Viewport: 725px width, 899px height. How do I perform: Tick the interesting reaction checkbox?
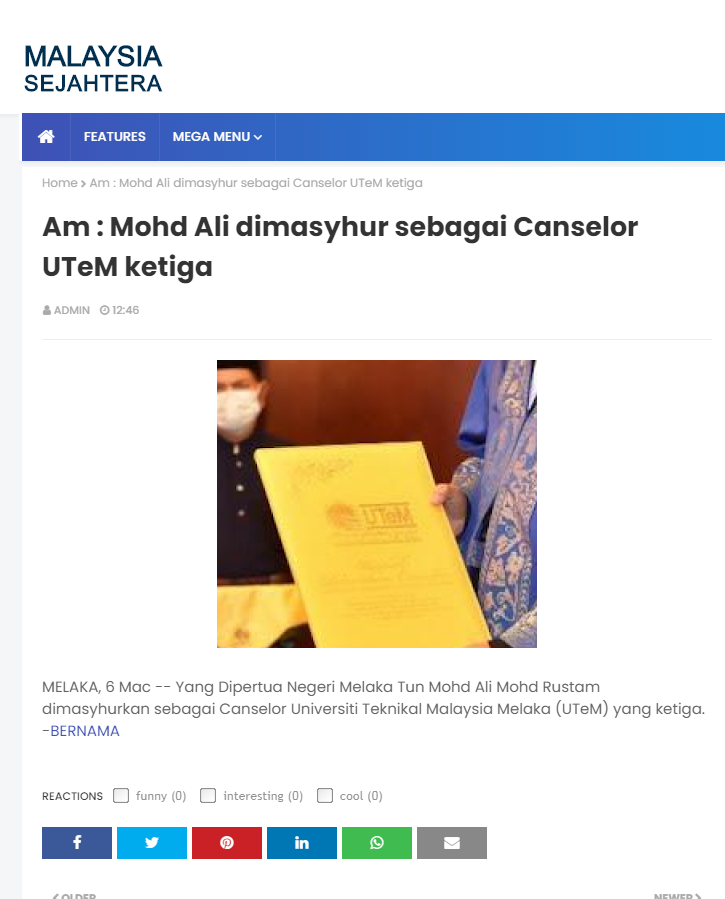[x=208, y=795]
